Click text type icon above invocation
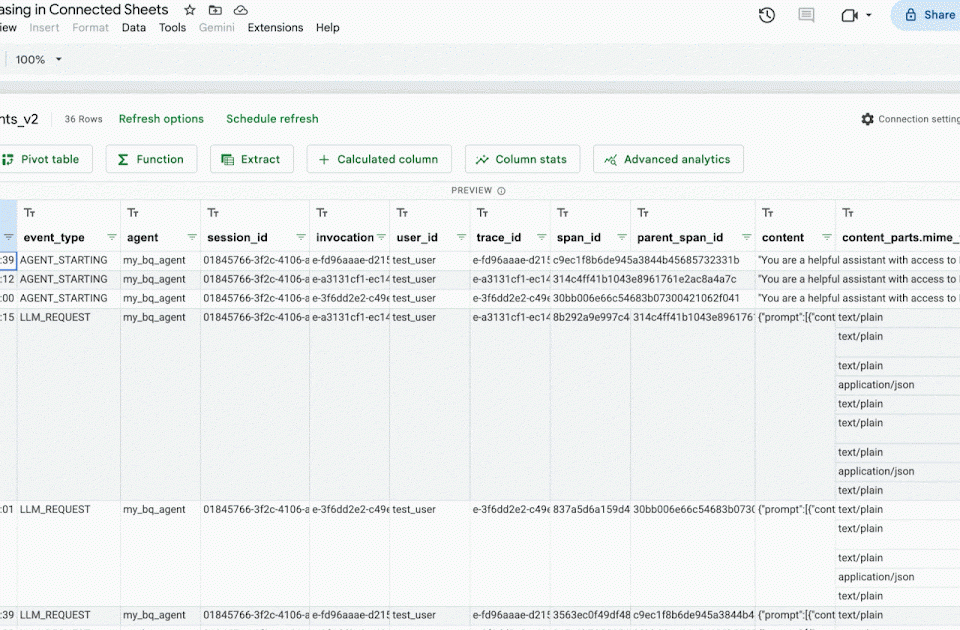960x630 pixels. click(322, 212)
